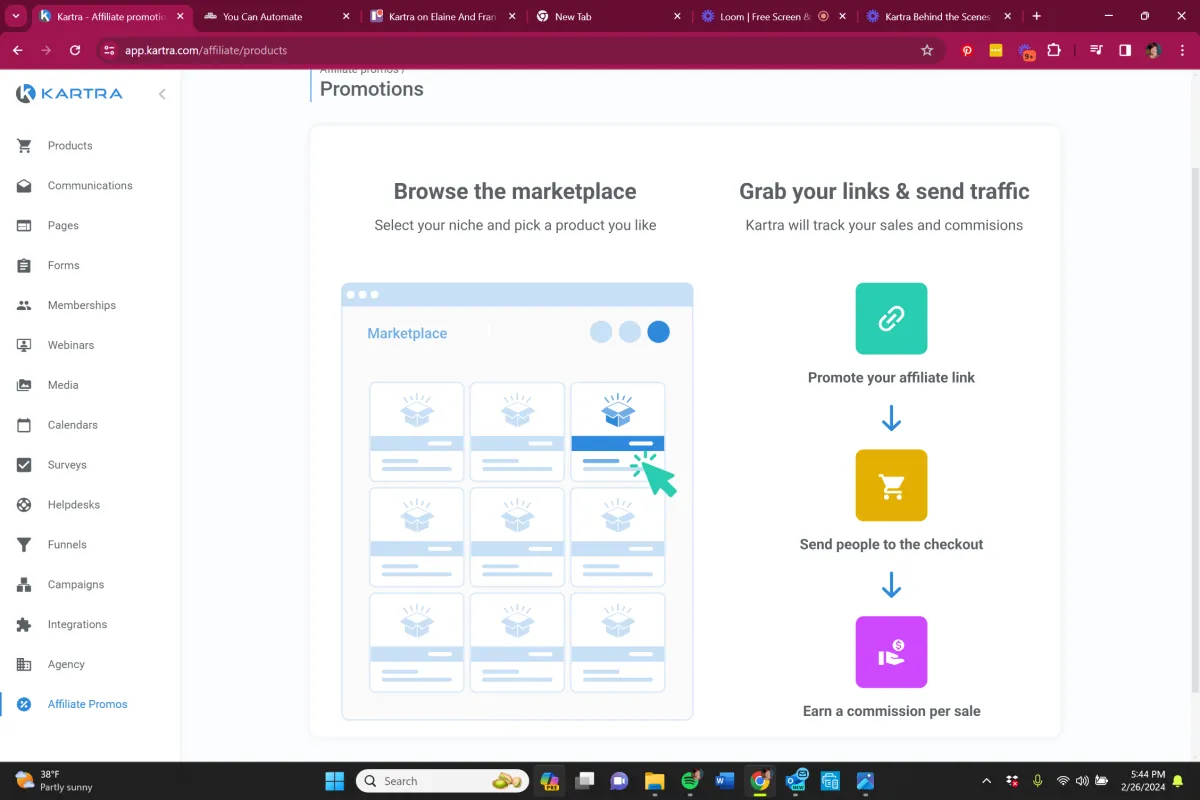Show hidden system tray icons
Viewport: 1200px width, 800px height.
click(986, 781)
